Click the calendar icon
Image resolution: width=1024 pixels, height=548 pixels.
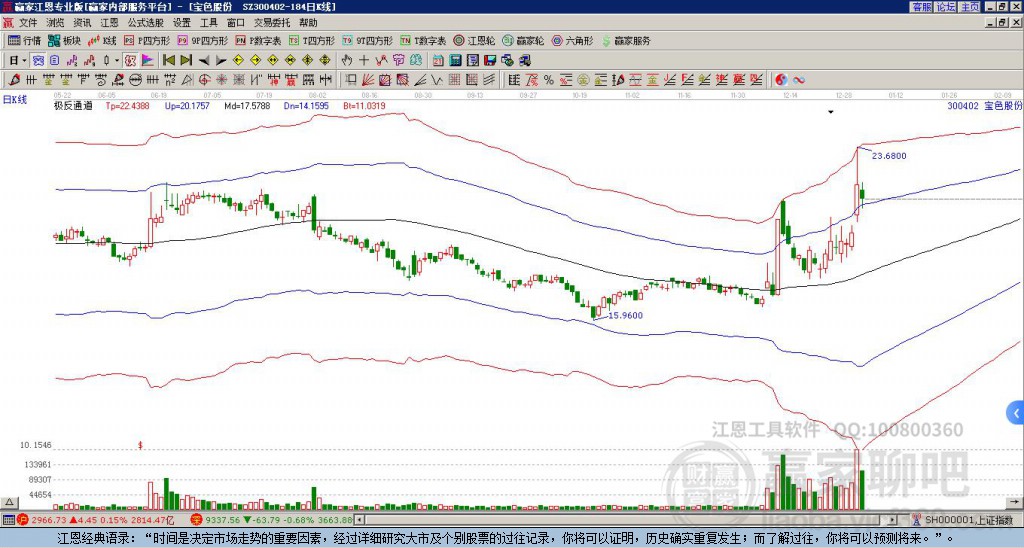[438, 61]
